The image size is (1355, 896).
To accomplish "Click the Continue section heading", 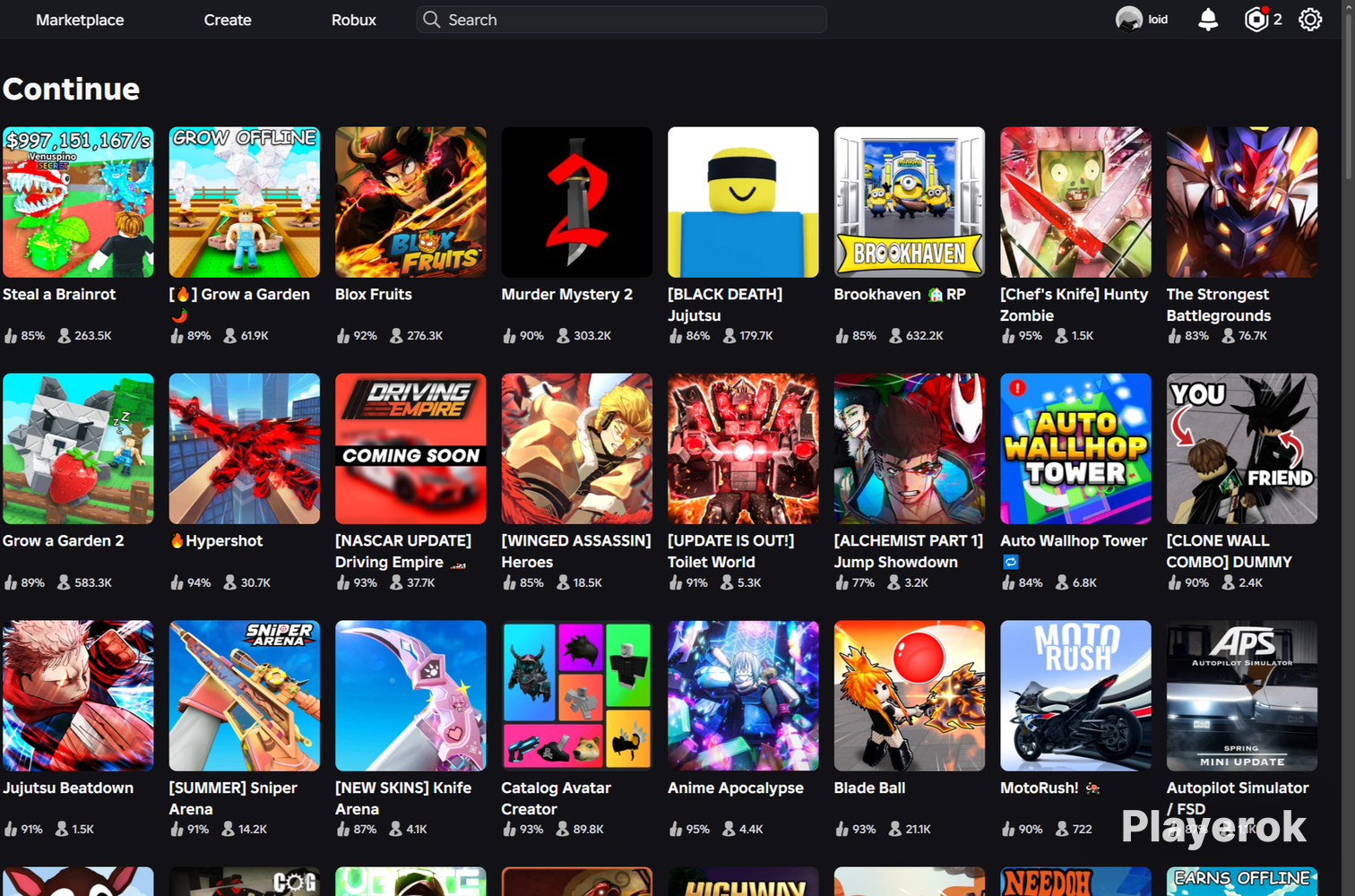I will coord(72,89).
